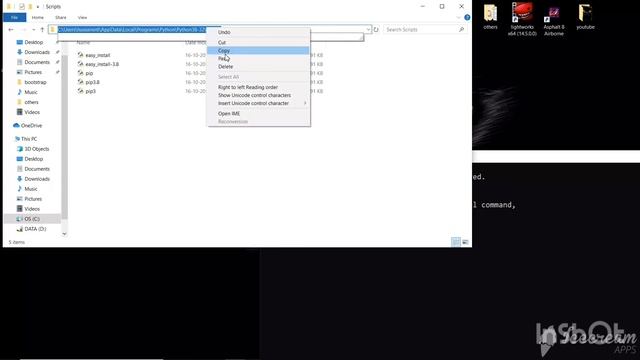Open Desktop under This PC
The height and width of the screenshot is (360, 640).
[x=33, y=159]
